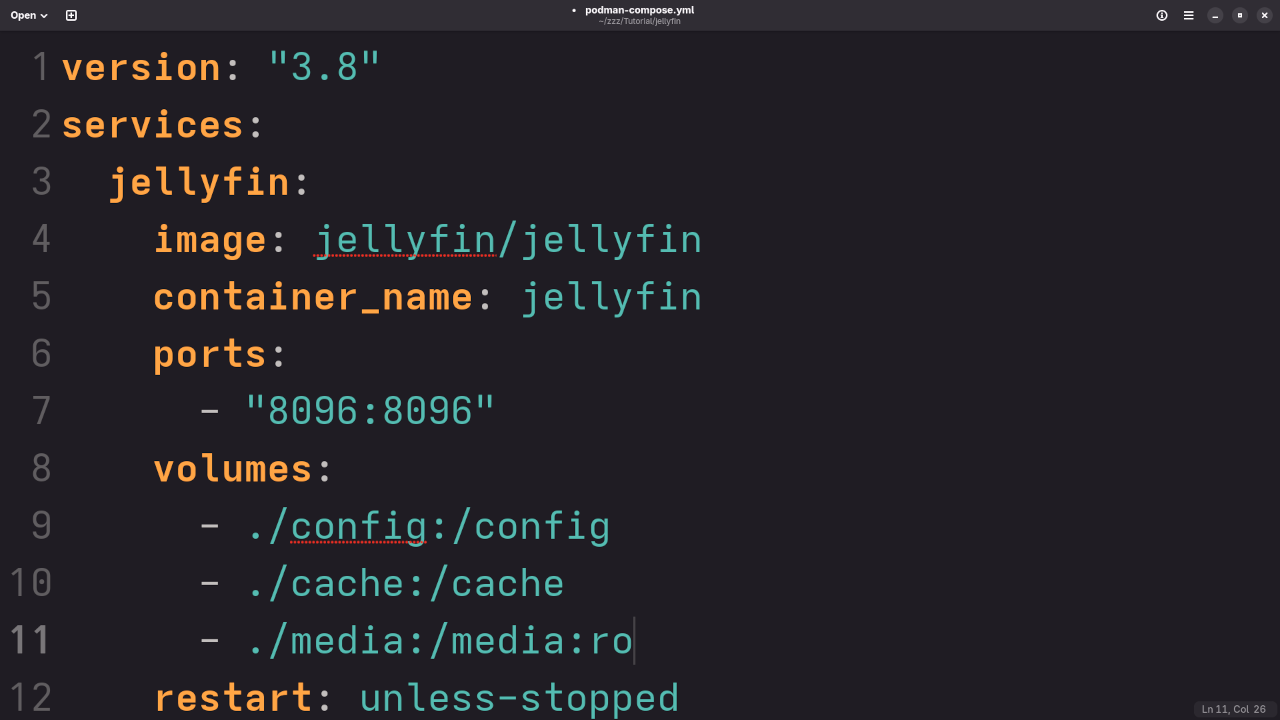
Task: Click the "image" key
Action: (210, 240)
